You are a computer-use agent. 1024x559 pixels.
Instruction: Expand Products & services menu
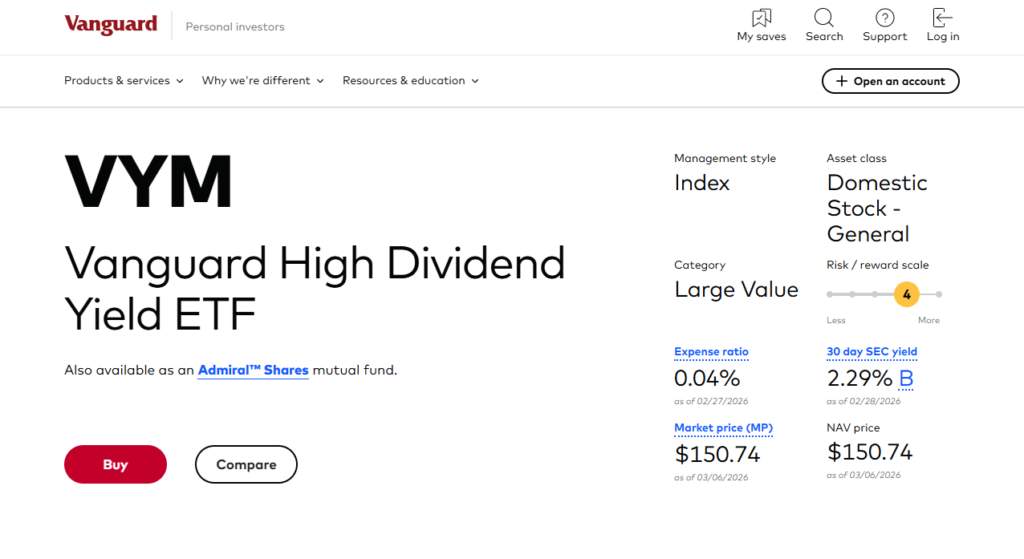123,80
